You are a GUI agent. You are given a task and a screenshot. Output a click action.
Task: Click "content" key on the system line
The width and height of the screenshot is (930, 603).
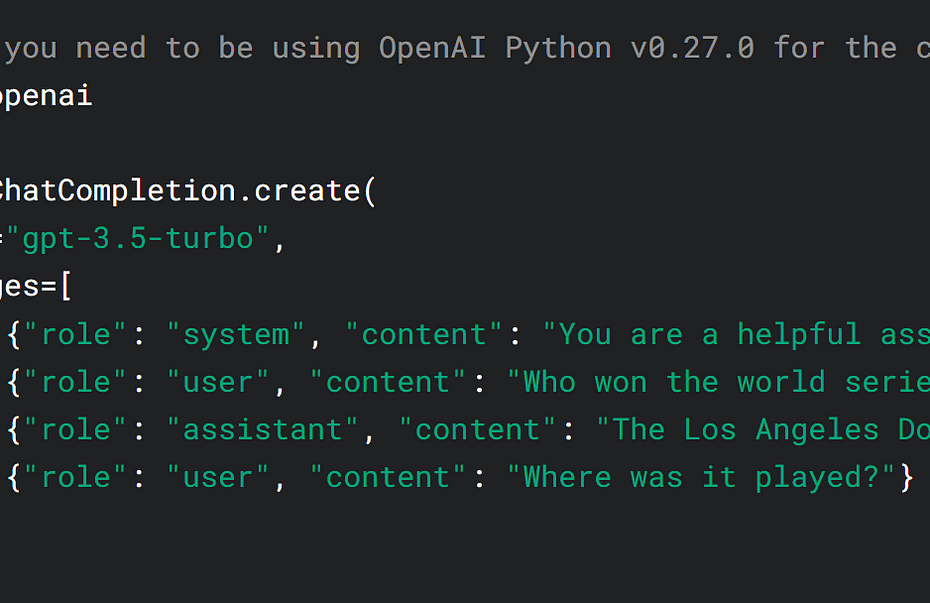(423, 335)
